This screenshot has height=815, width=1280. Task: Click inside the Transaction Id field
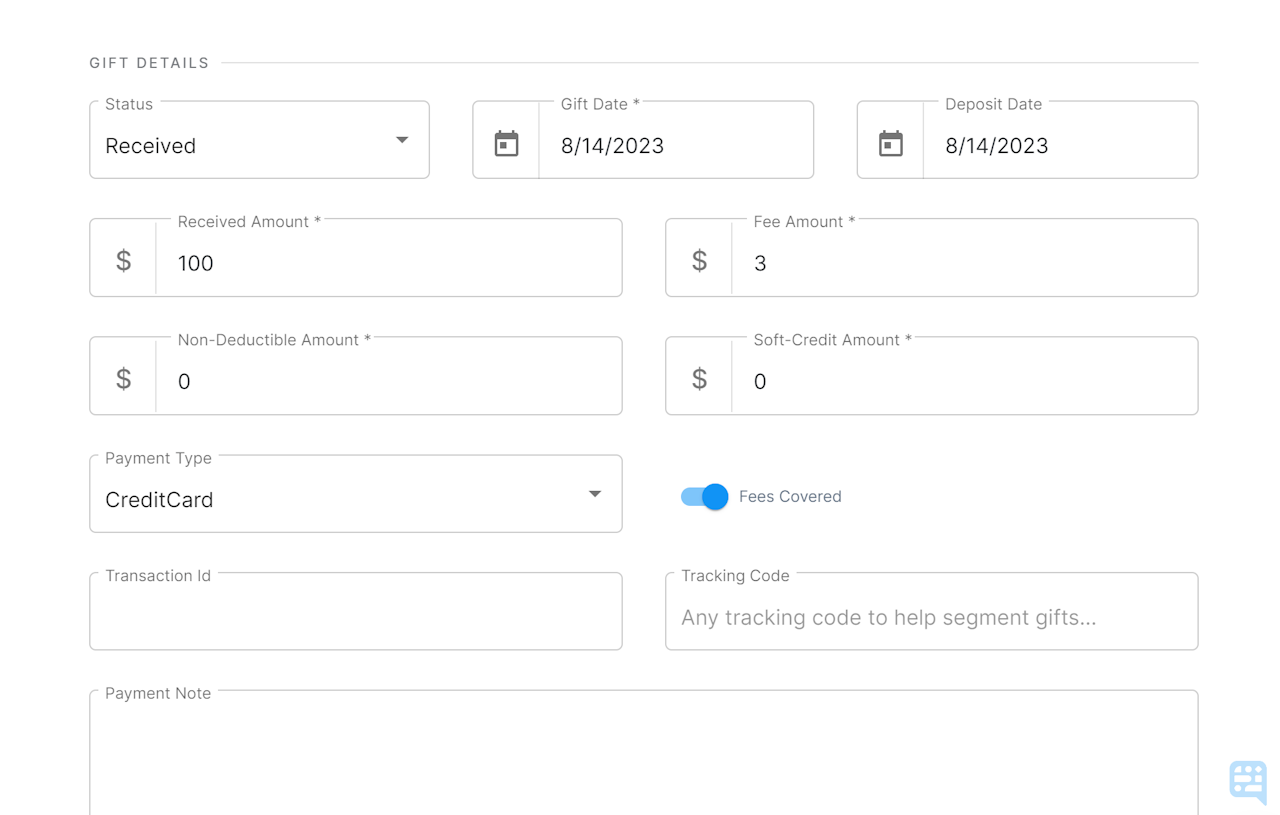coord(356,615)
